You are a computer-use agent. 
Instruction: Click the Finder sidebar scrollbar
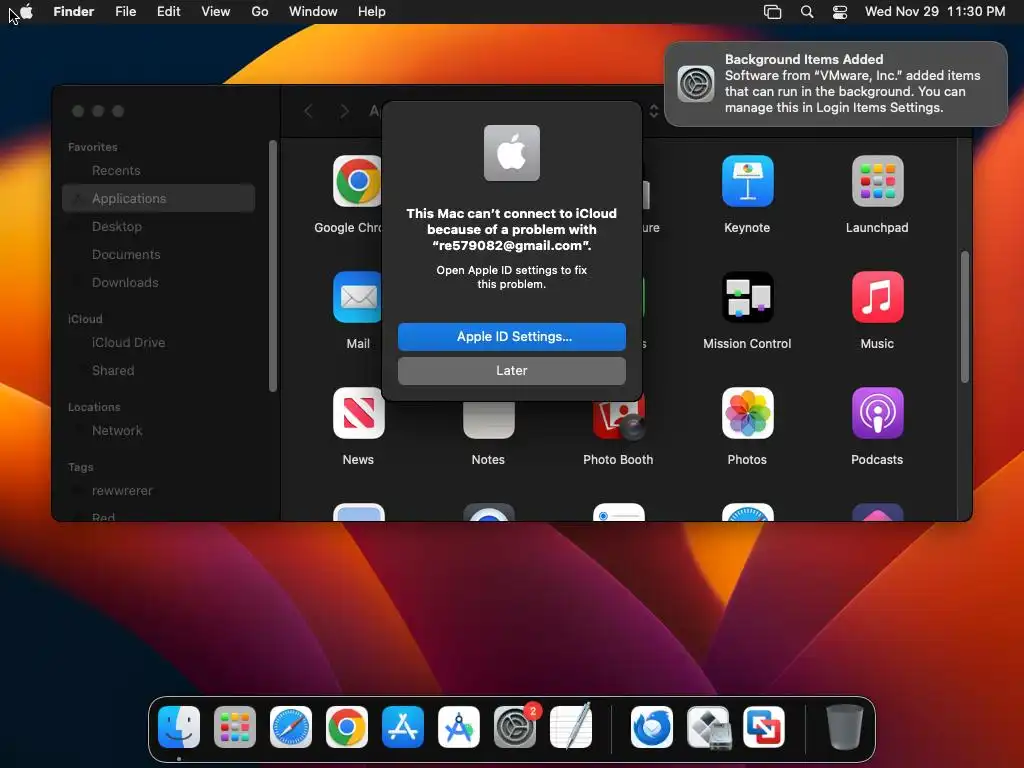click(x=273, y=266)
